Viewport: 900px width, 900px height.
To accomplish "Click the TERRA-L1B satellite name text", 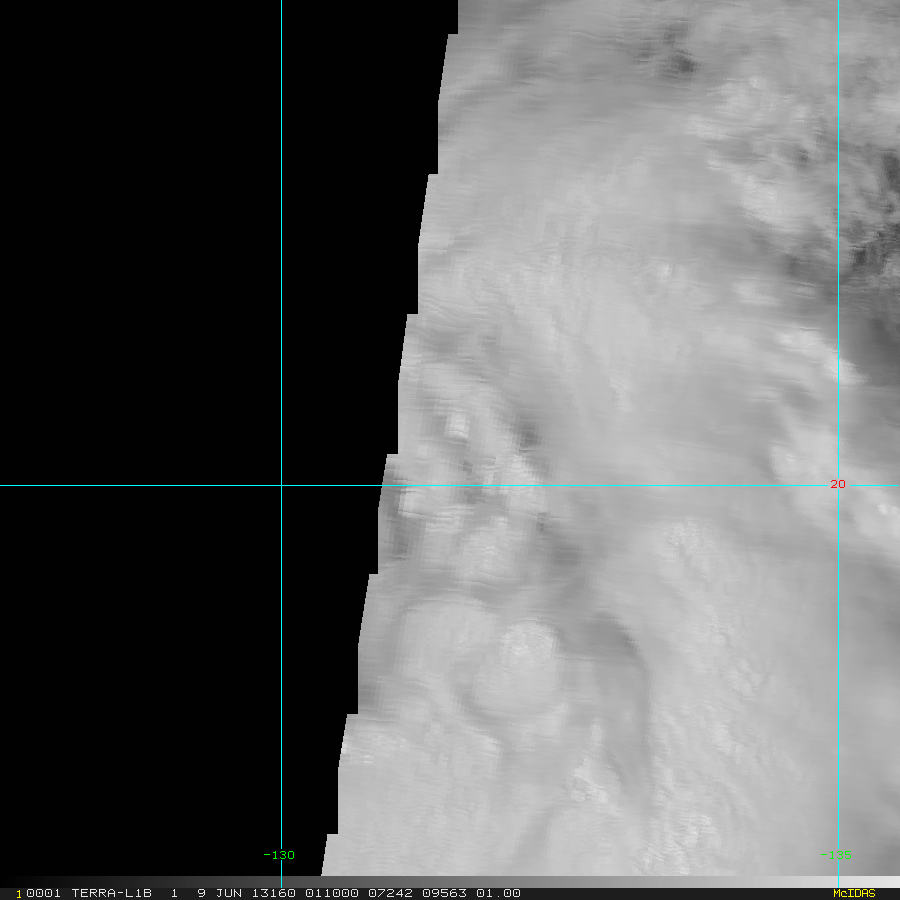I will point(111,893).
